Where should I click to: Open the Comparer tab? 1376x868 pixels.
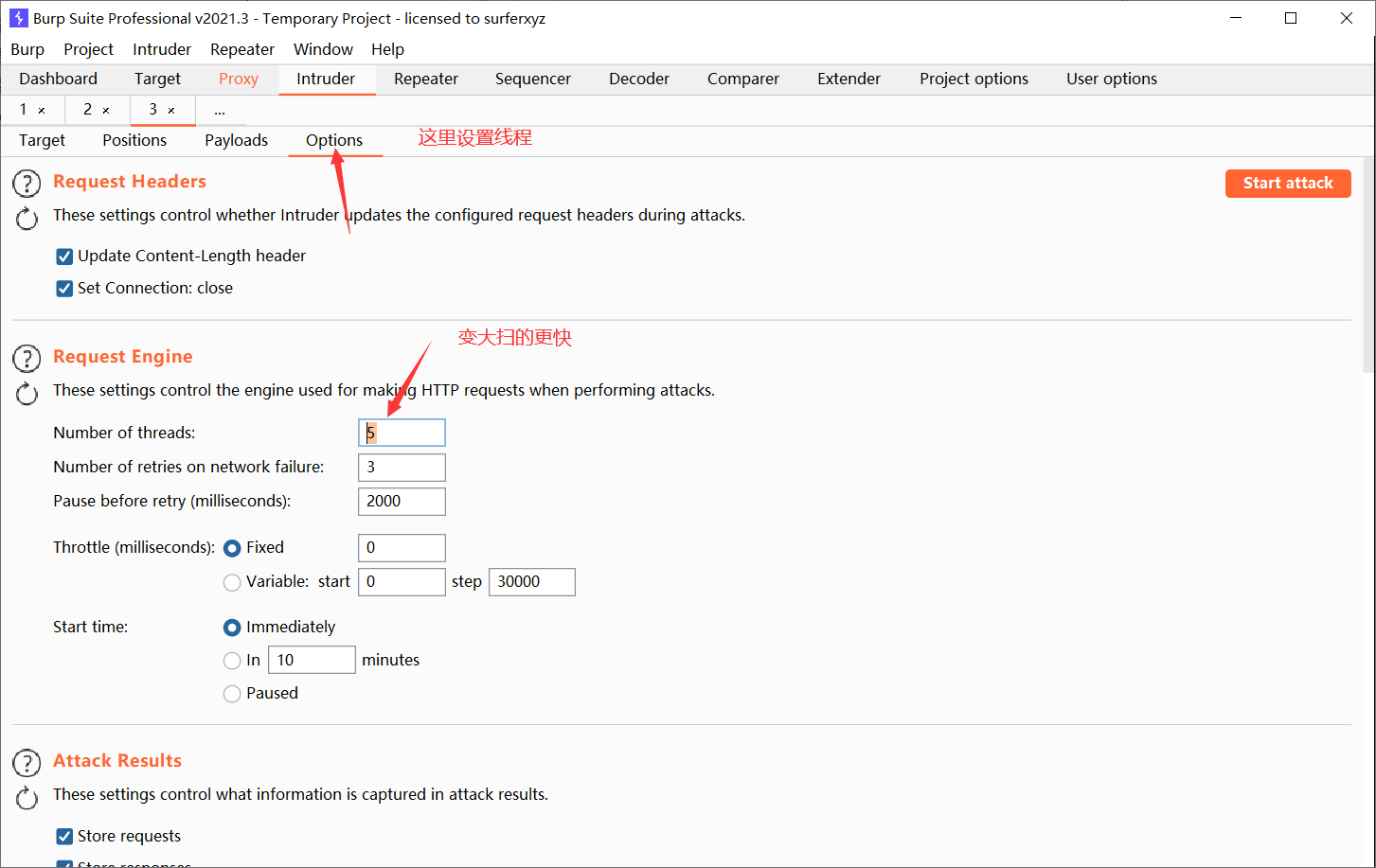(x=743, y=80)
